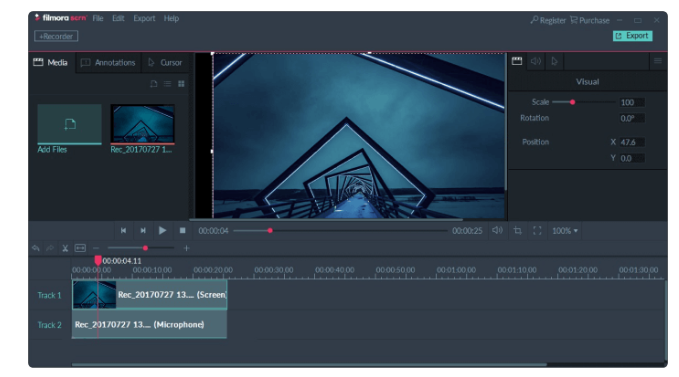Jump to next frame button

pos(143,231)
